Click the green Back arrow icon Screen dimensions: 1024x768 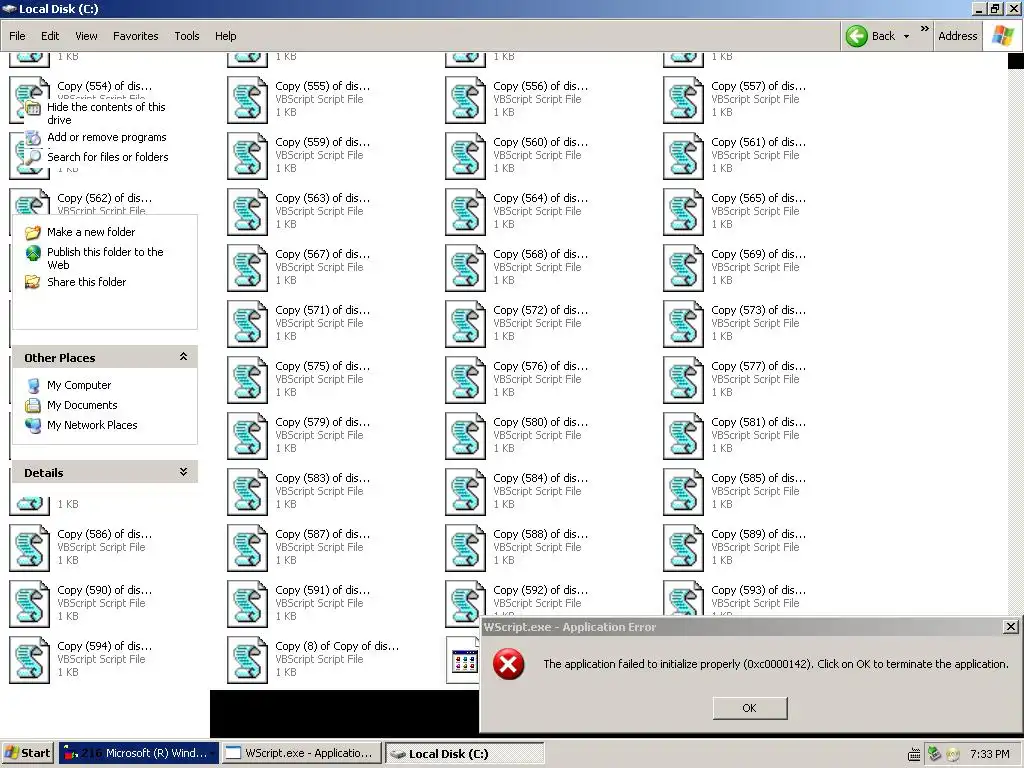856,36
